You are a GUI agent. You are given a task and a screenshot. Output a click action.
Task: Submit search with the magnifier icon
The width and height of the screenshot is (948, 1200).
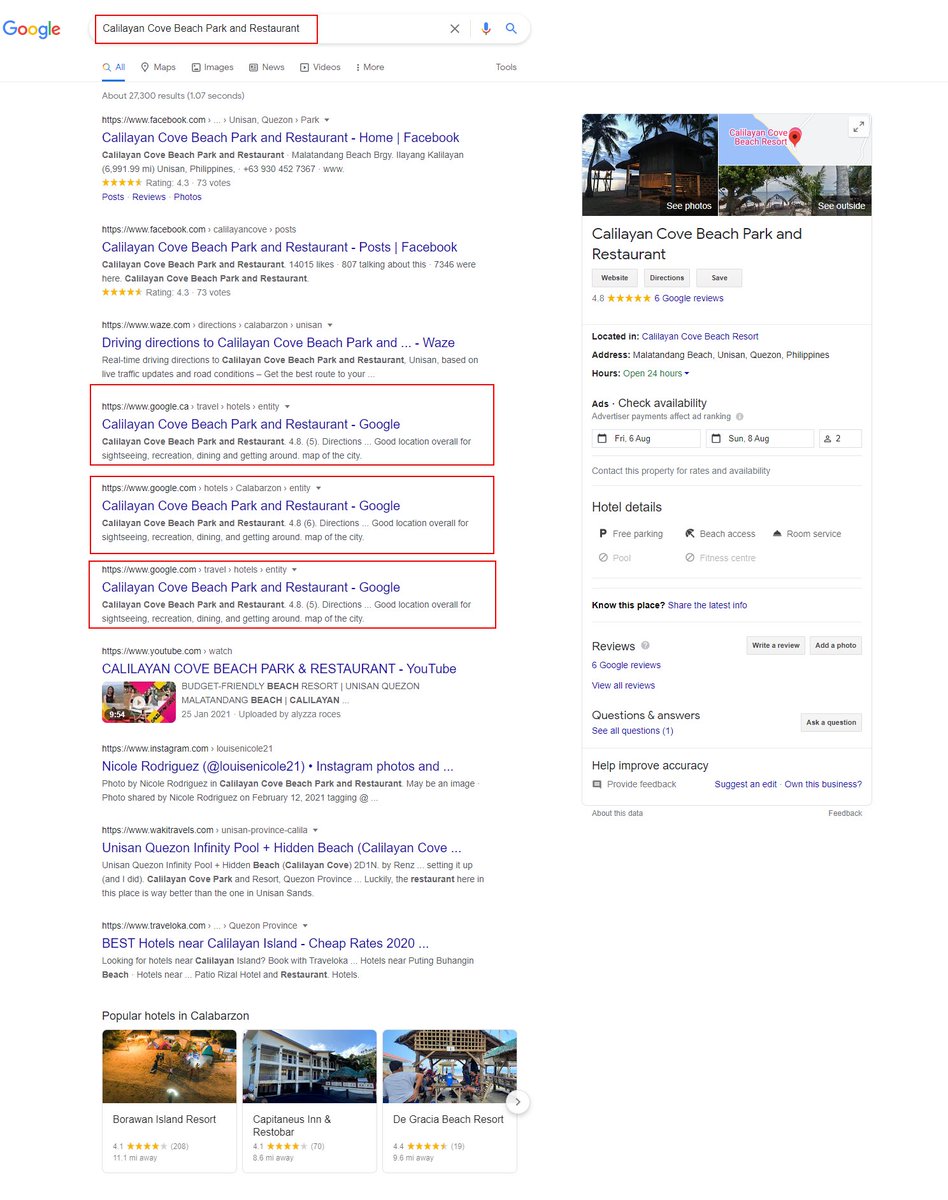pos(511,29)
